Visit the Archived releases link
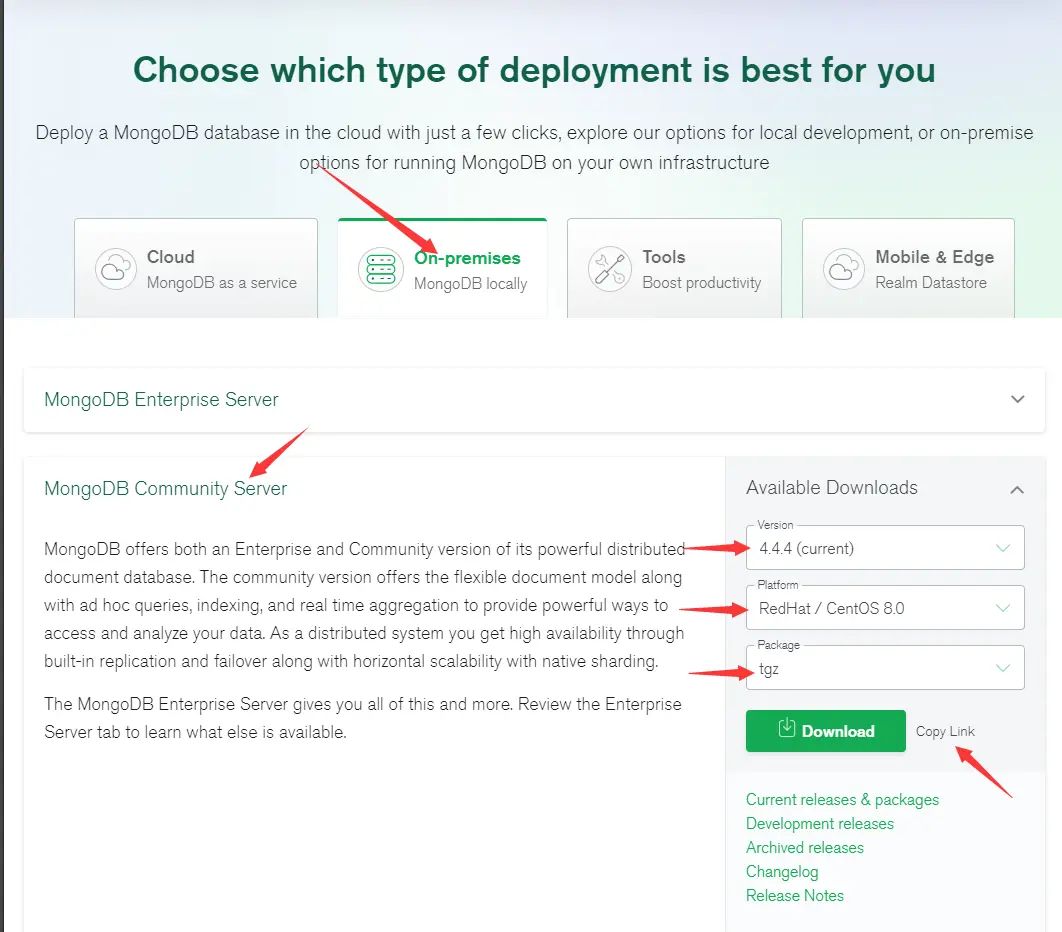1062x932 pixels. point(804,848)
